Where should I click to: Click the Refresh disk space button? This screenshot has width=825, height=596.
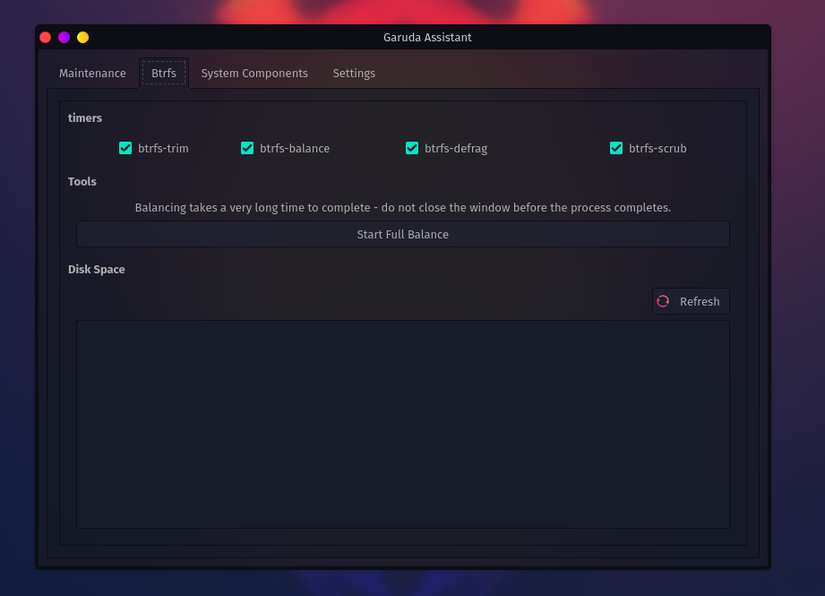[x=691, y=301]
